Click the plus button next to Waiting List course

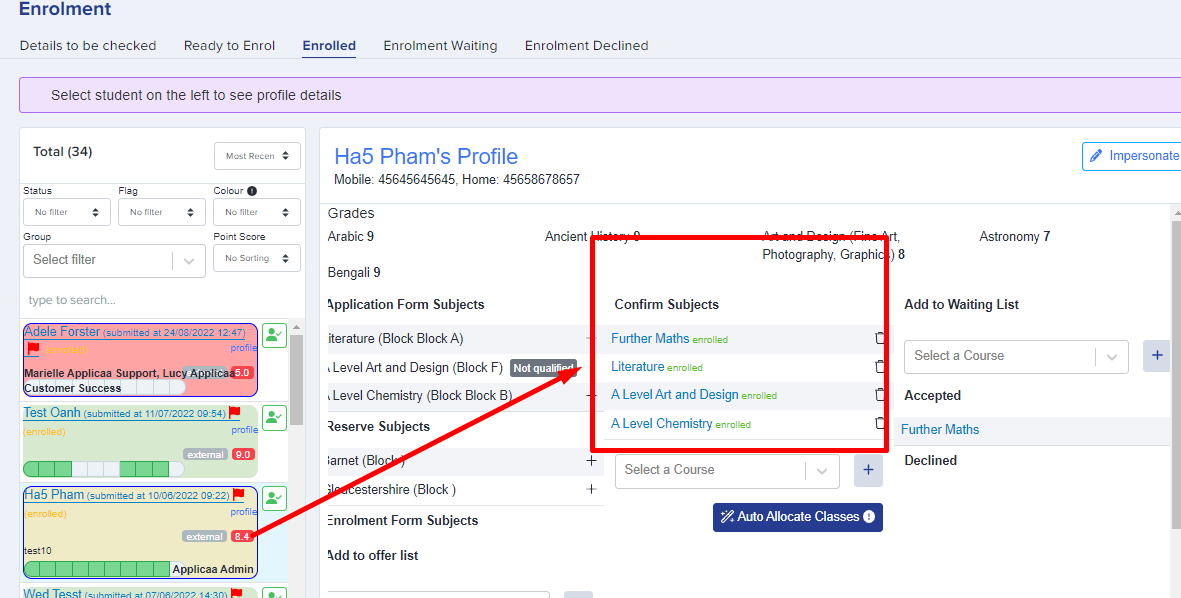(x=1157, y=355)
